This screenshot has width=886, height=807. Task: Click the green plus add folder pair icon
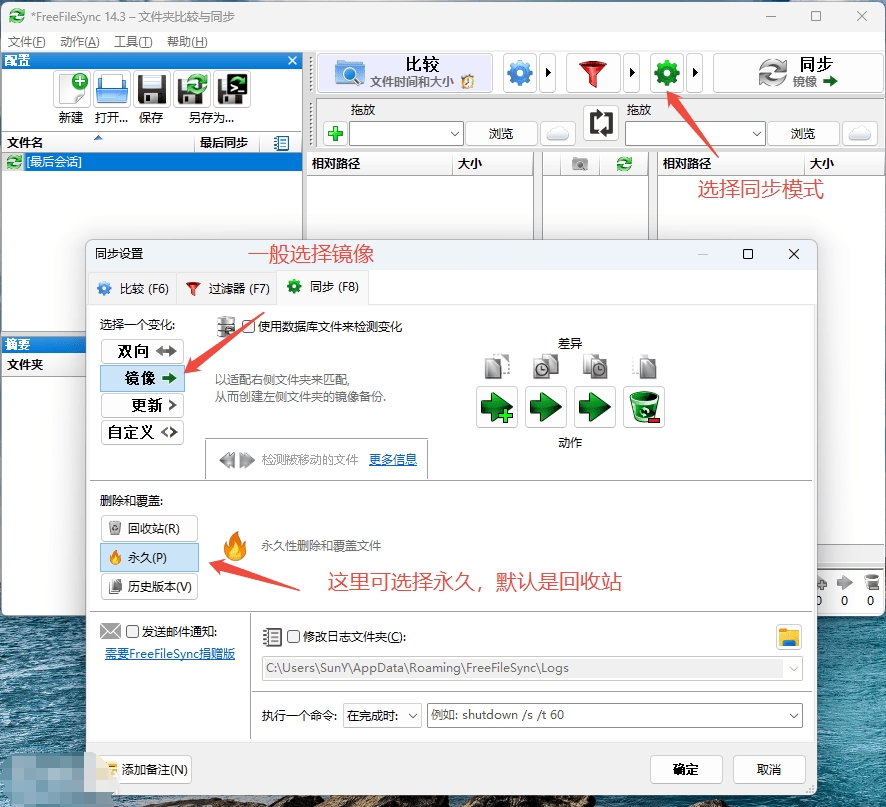pos(335,134)
